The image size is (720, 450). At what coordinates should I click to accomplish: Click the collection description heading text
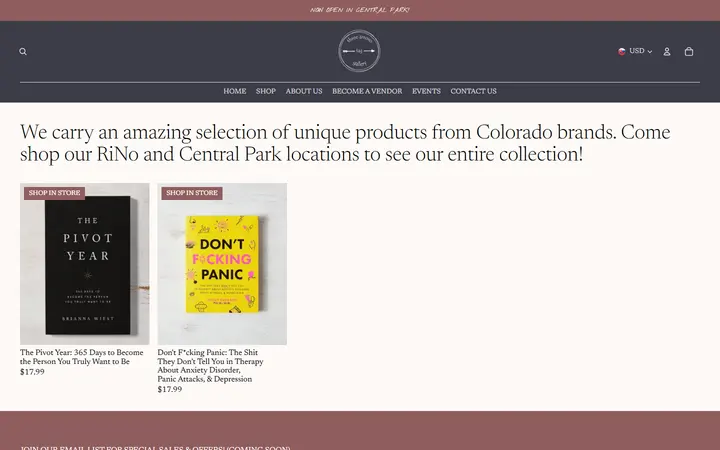pos(345,143)
